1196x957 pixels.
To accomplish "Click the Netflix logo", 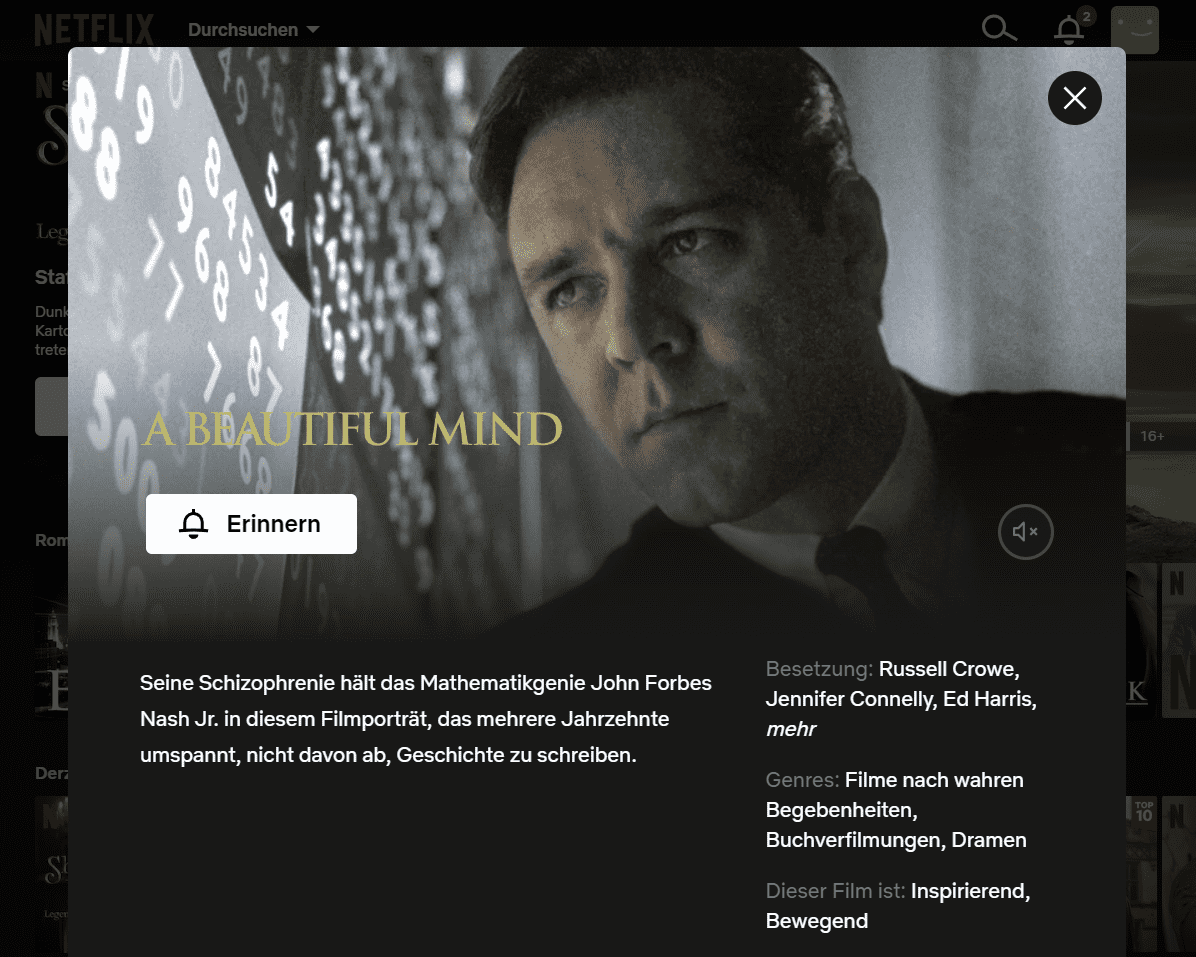I will tap(94, 30).
